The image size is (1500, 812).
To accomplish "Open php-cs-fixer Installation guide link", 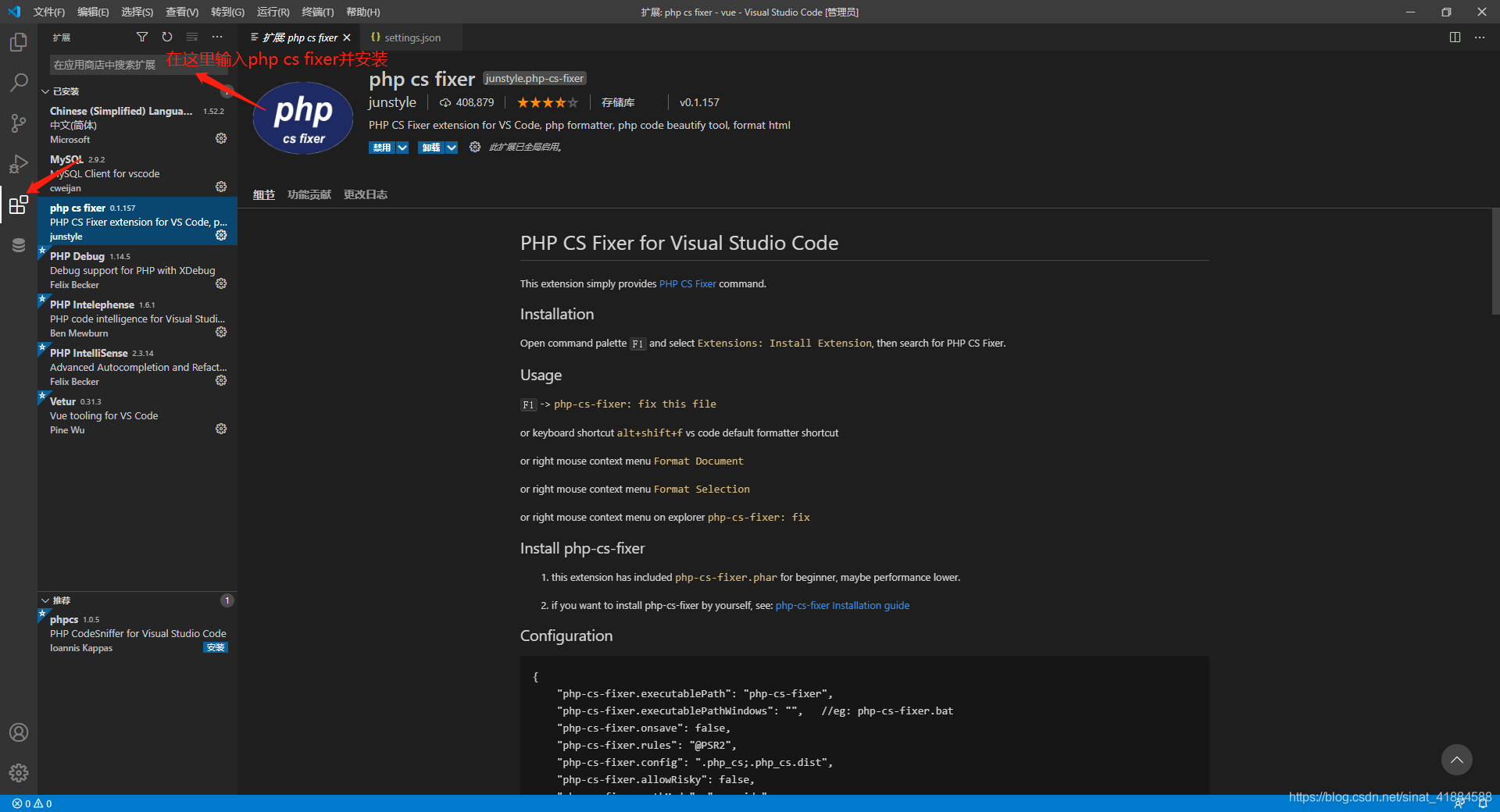I will [x=842, y=605].
